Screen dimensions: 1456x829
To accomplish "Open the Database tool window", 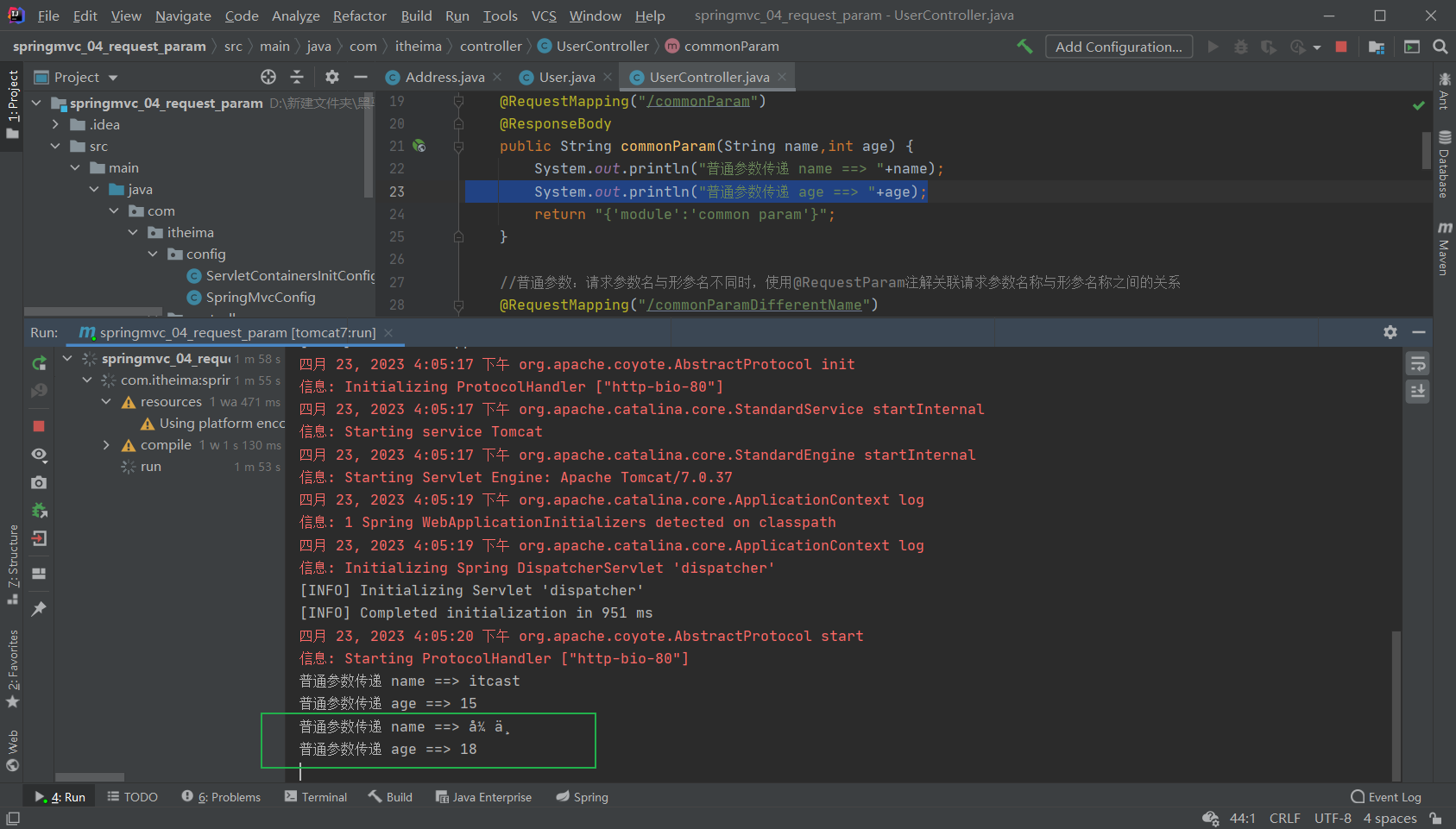I will coord(1444,164).
